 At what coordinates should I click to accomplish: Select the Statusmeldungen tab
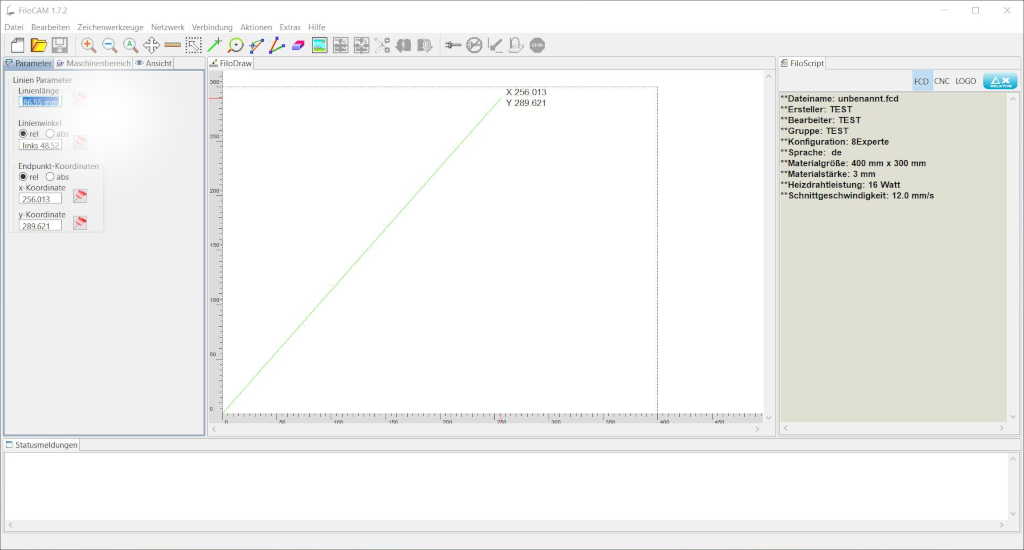pos(42,445)
